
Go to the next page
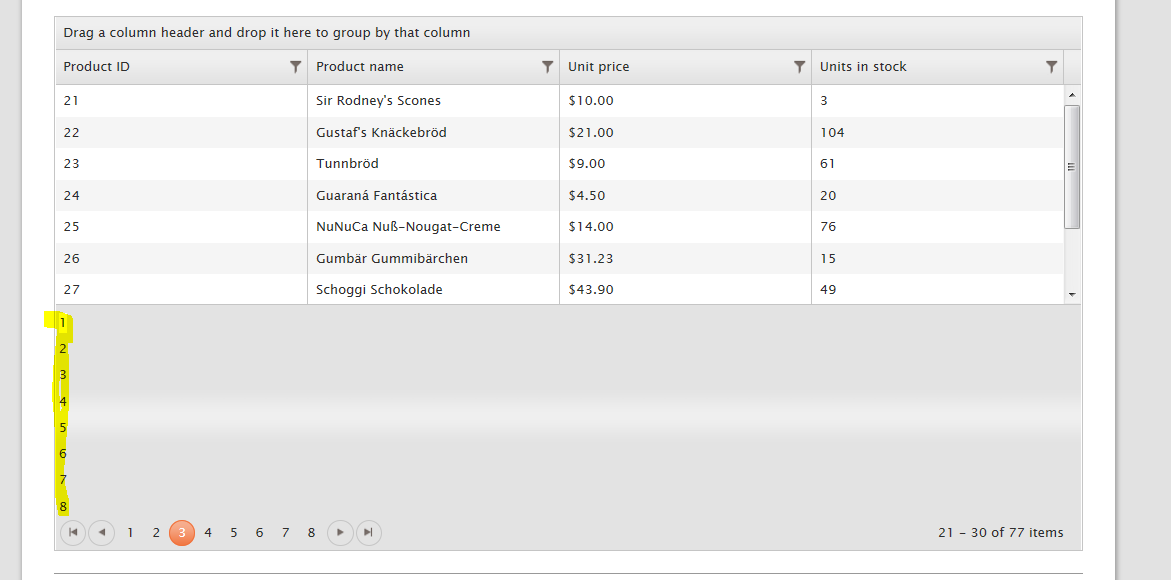(341, 533)
